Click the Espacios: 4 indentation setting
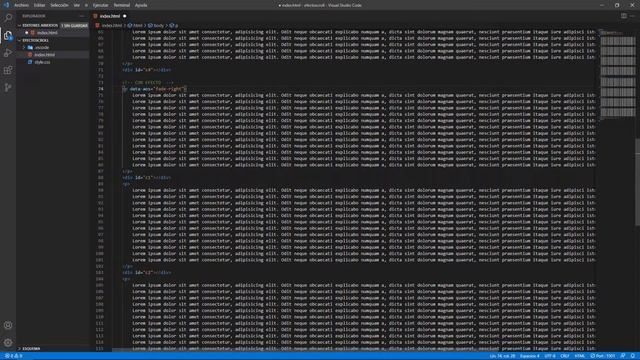640x360 pixels. pos(529,356)
